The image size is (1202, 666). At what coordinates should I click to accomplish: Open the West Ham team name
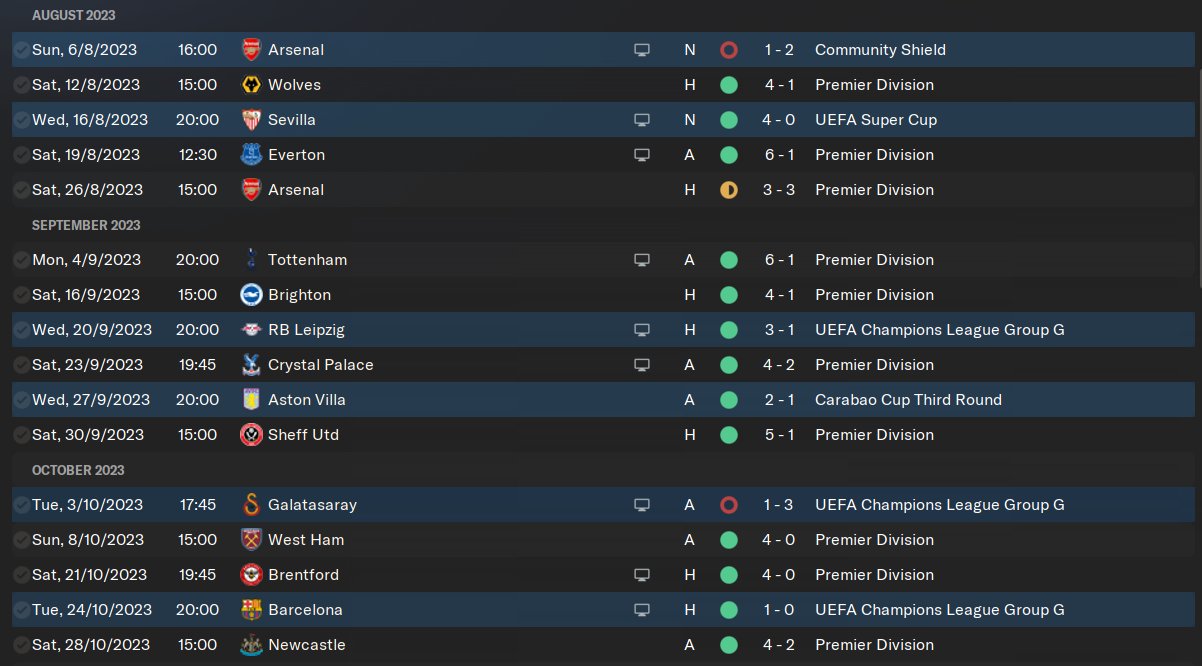pos(305,540)
